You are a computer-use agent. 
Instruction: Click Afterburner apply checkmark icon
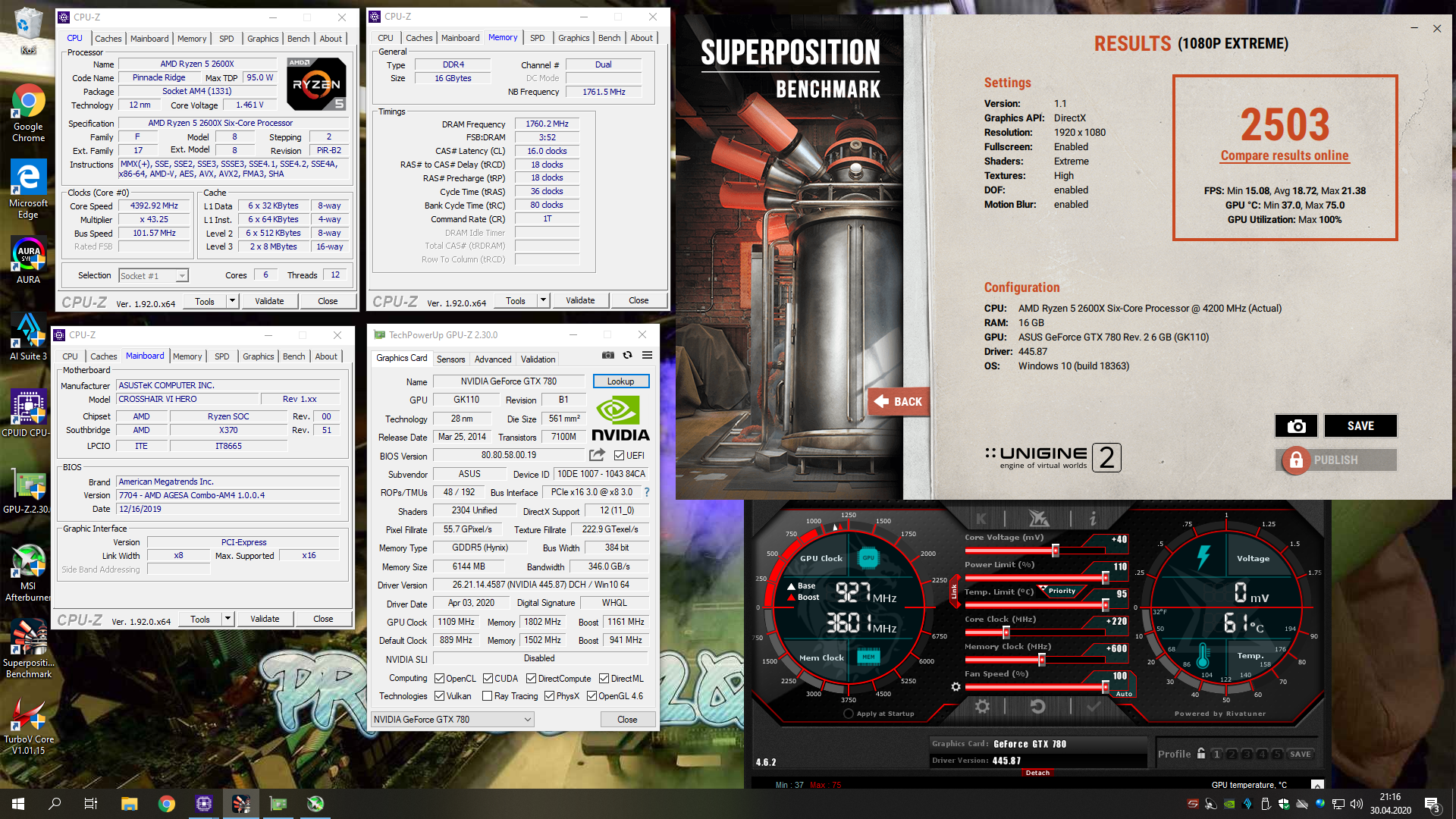1093,707
